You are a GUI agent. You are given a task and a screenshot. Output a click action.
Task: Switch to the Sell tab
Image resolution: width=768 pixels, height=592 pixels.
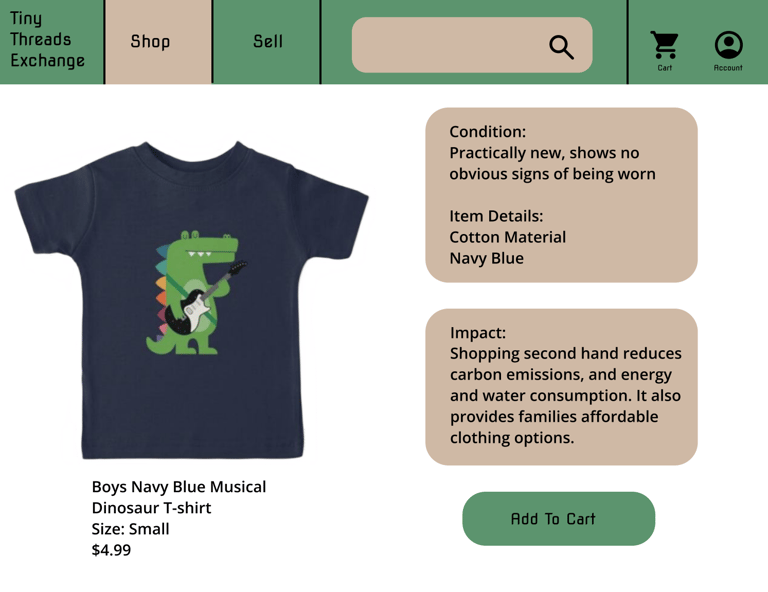pyautogui.click(x=267, y=42)
